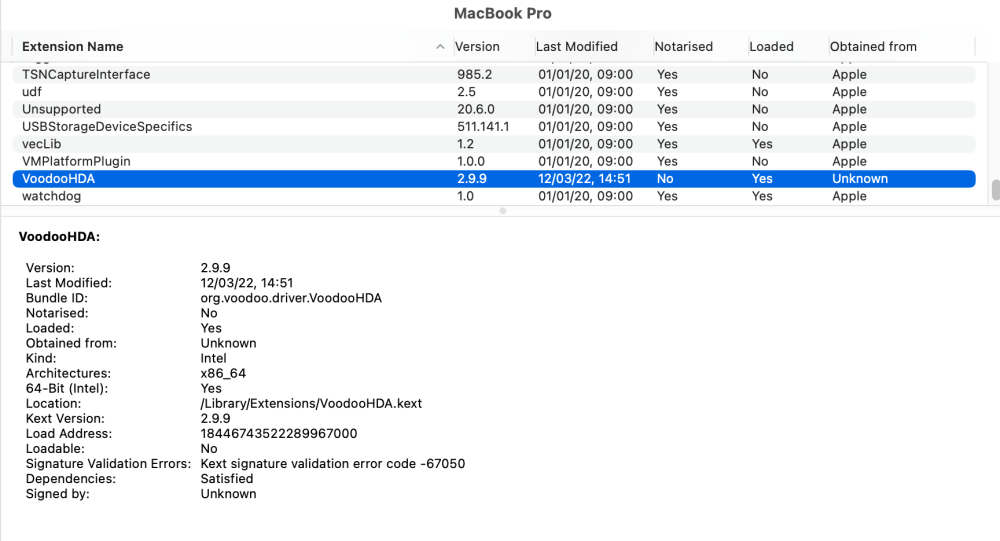This screenshot has width=1000, height=541.
Task: Select the vecLib extension row
Action: coord(494,144)
